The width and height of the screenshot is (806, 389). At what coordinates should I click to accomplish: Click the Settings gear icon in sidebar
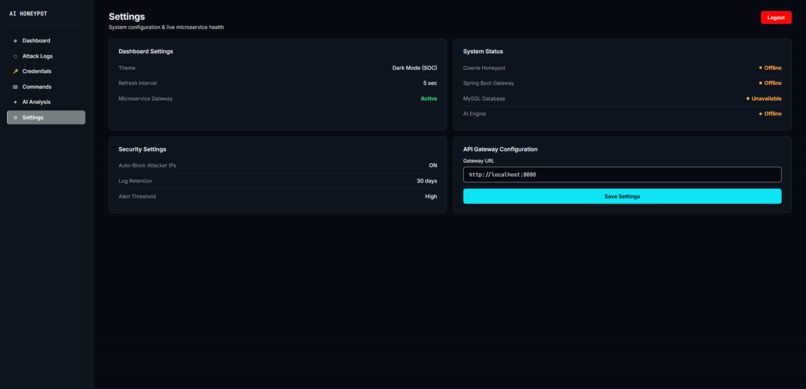click(15, 117)
